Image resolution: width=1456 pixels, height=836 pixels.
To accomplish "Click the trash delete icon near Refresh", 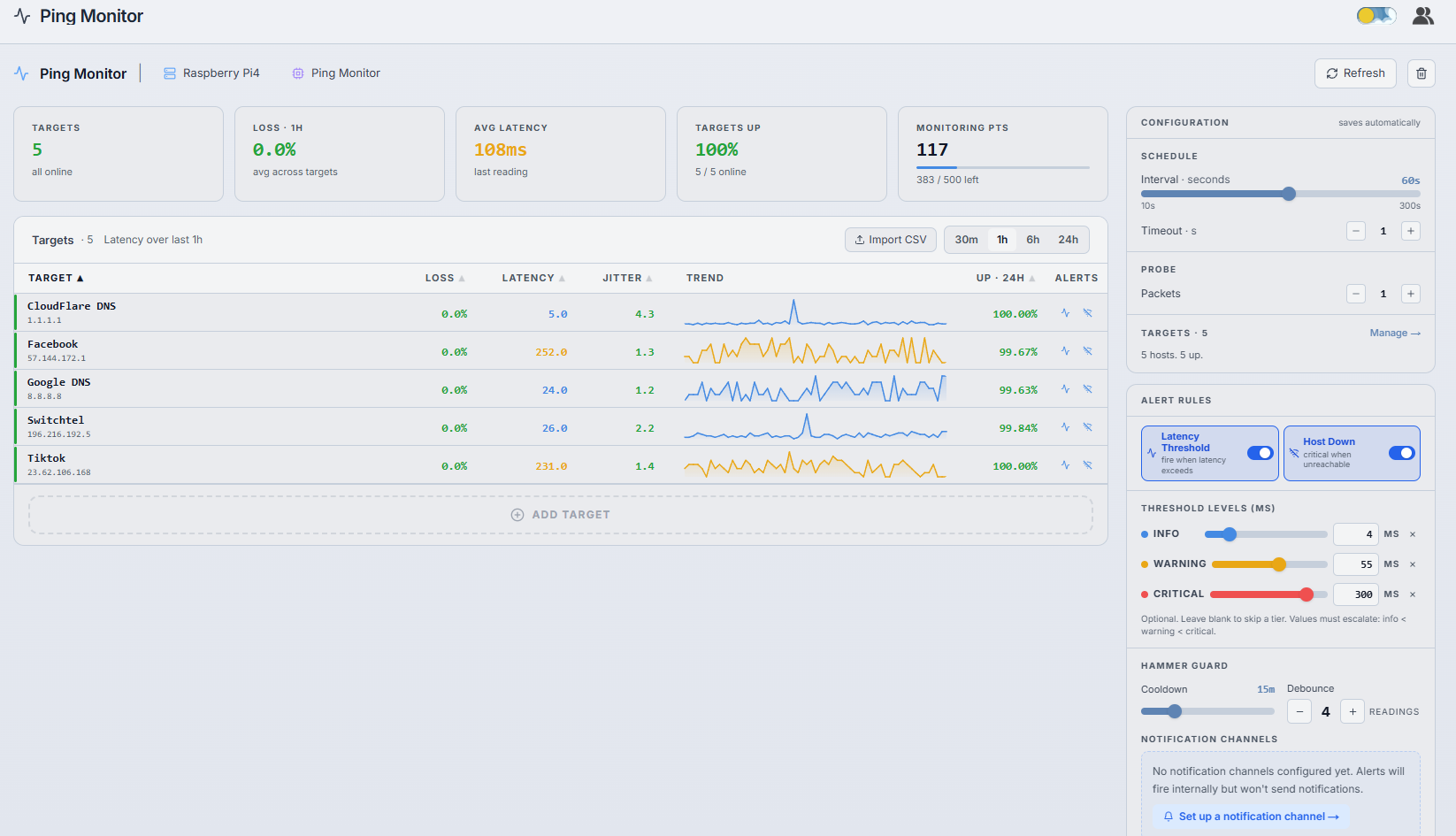I will click(x=1422, y=73).
